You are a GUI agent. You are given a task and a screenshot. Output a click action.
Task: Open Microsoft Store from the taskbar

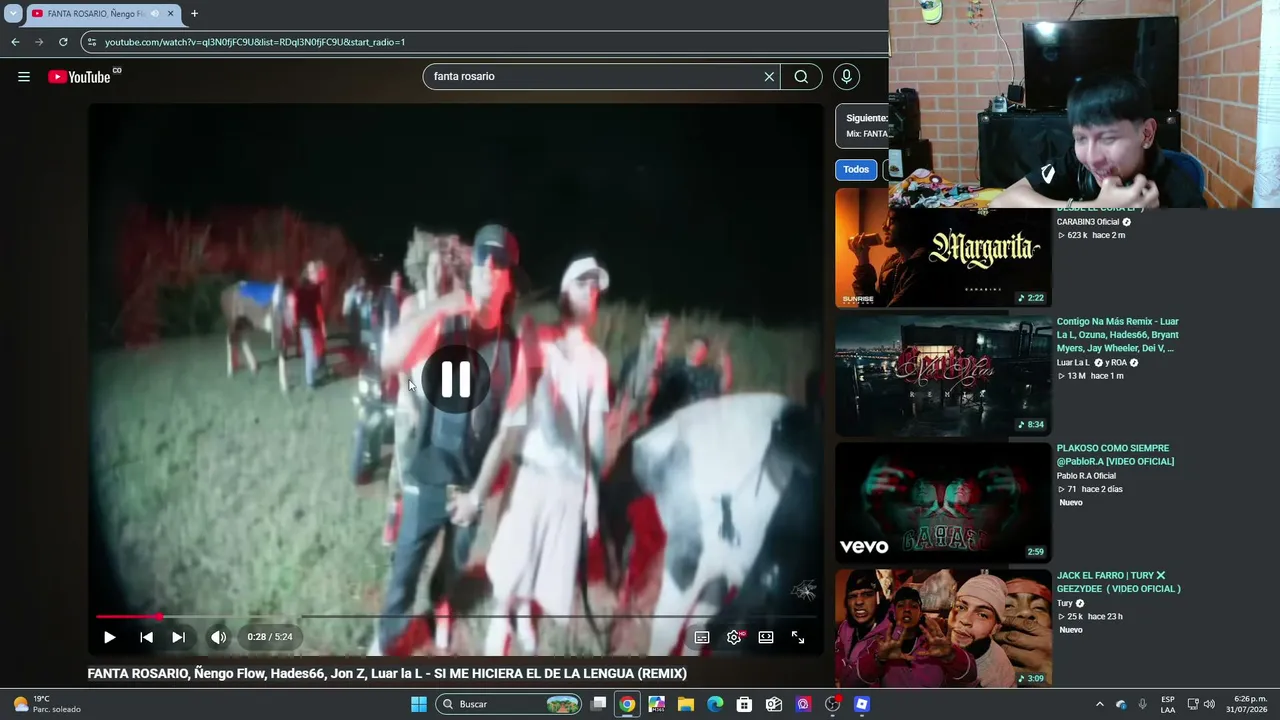744,704
